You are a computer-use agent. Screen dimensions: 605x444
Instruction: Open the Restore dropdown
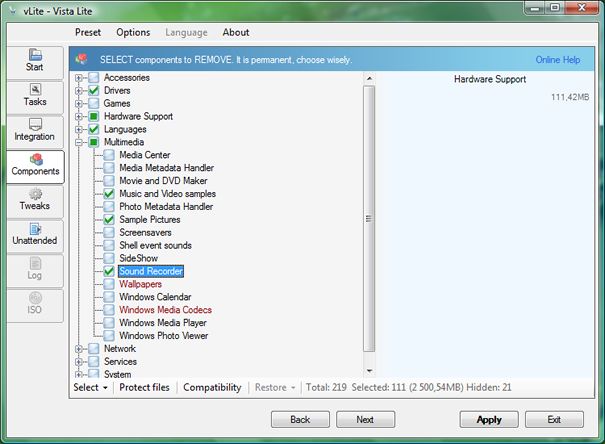(275, 387)
